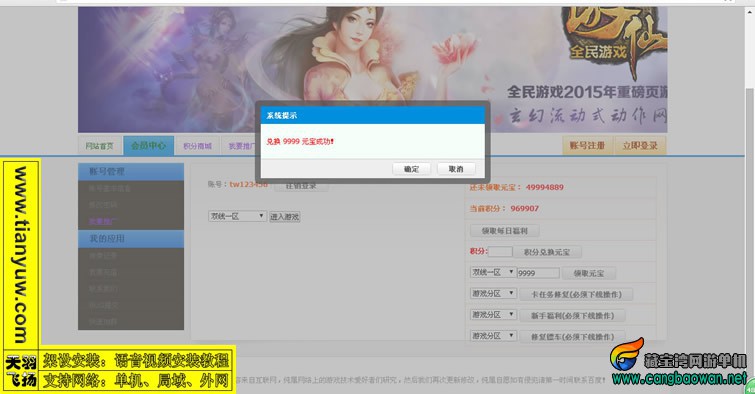Focus the yuanbao amount field showing 9999
This screenshot has width=755, height=394.
point(538,273)
